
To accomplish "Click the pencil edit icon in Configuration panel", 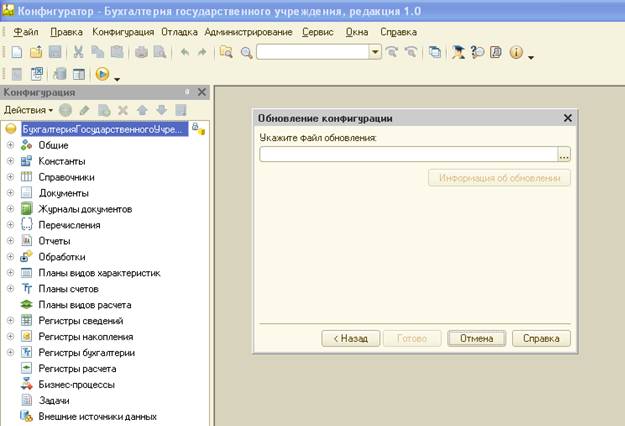I will (84, 110).
